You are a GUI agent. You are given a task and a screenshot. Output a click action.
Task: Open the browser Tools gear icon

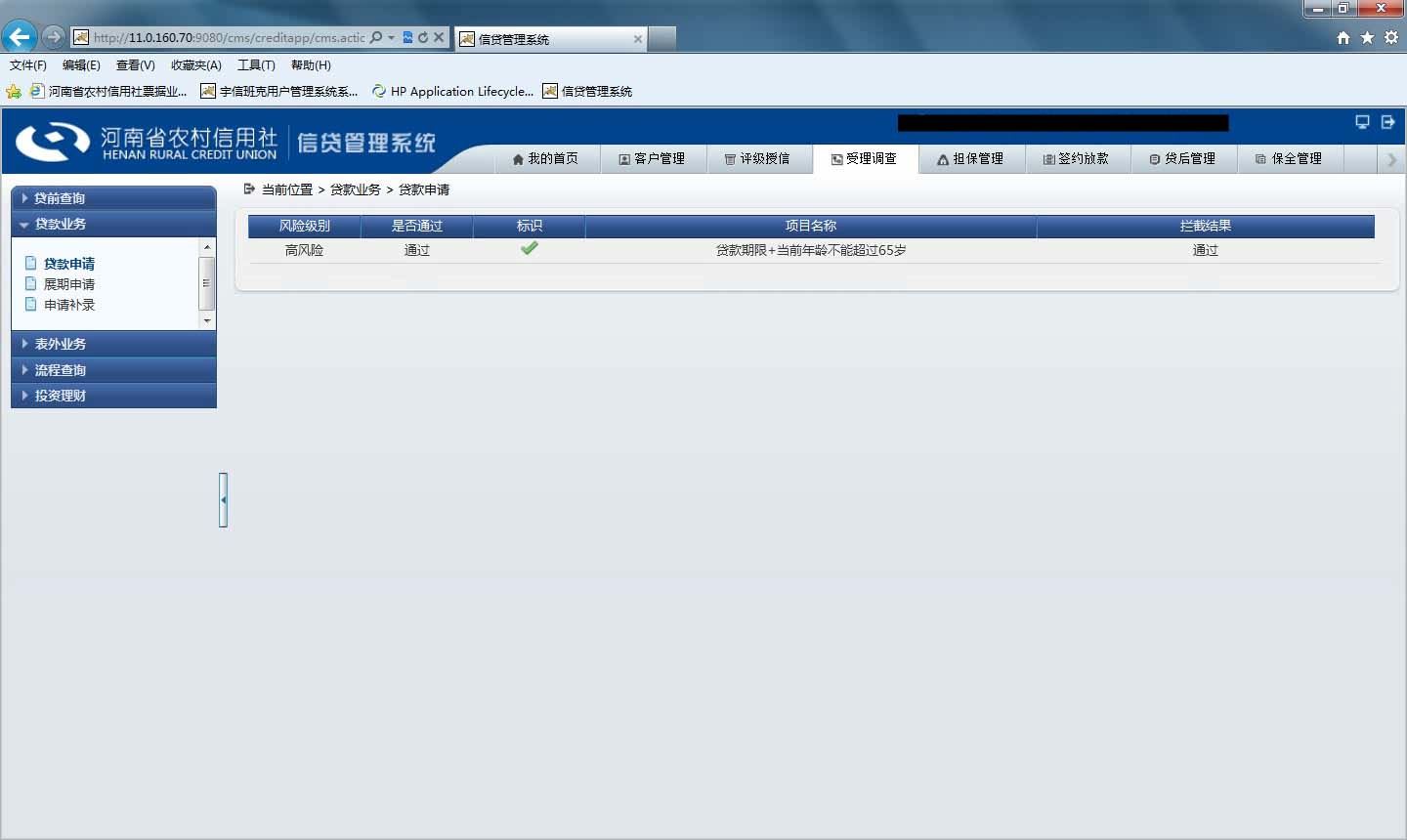pyautogui.click(x=1391, y=37)
